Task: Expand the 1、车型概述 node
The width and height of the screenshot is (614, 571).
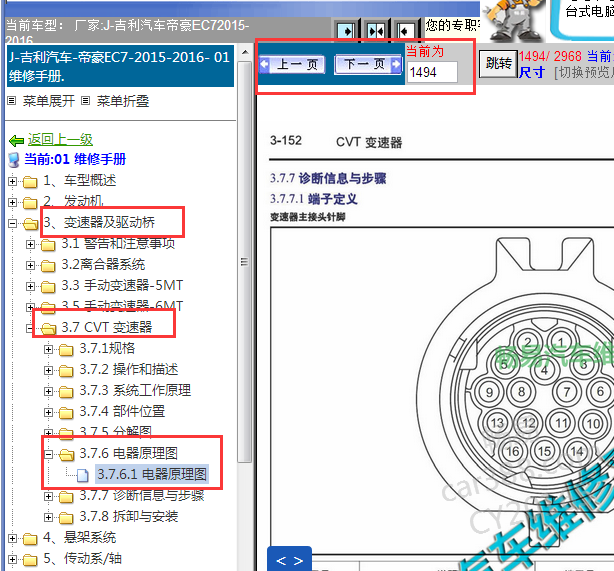Action: click(12, 181)
